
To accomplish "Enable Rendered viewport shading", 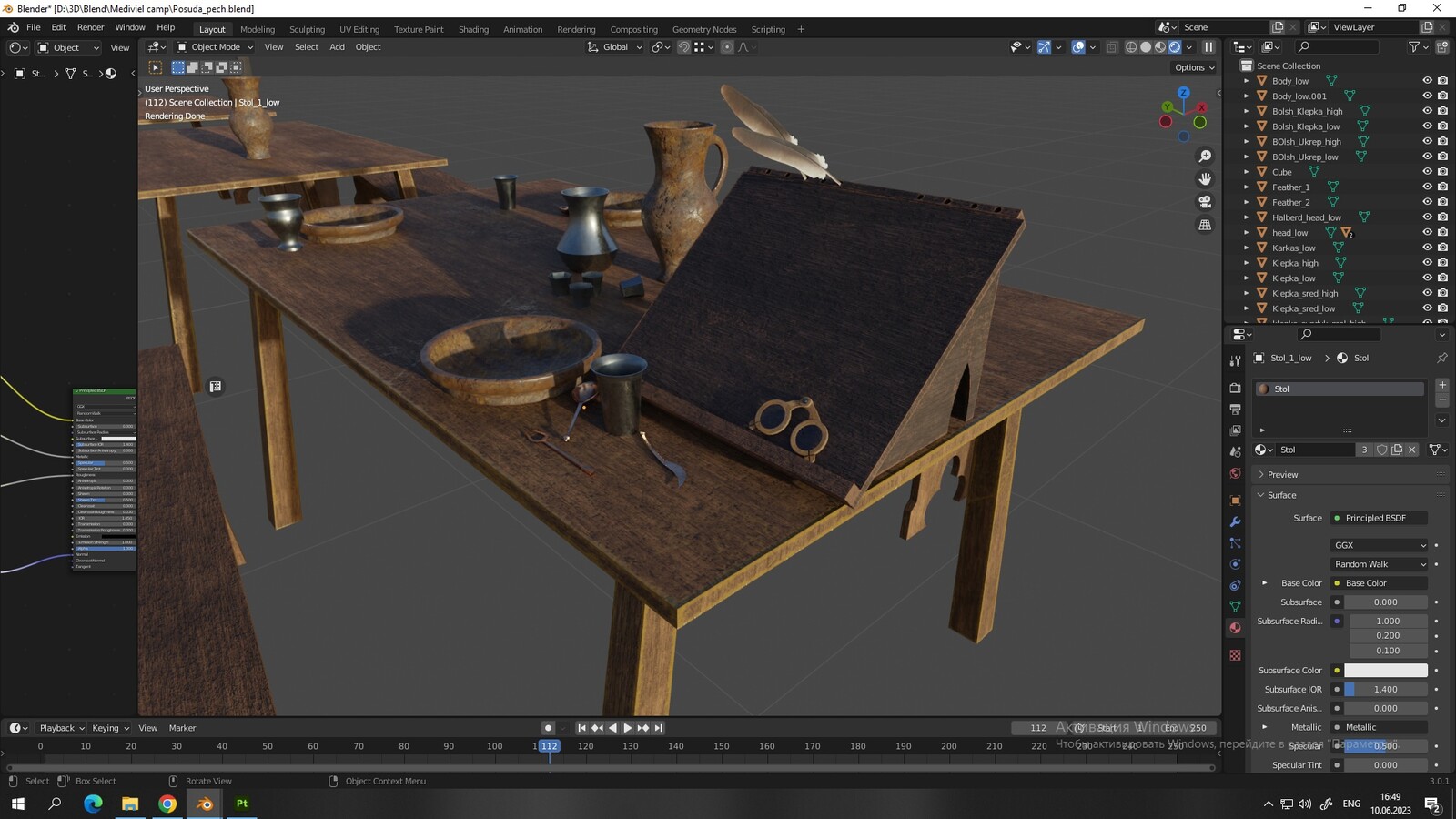I will (1175, 47).
